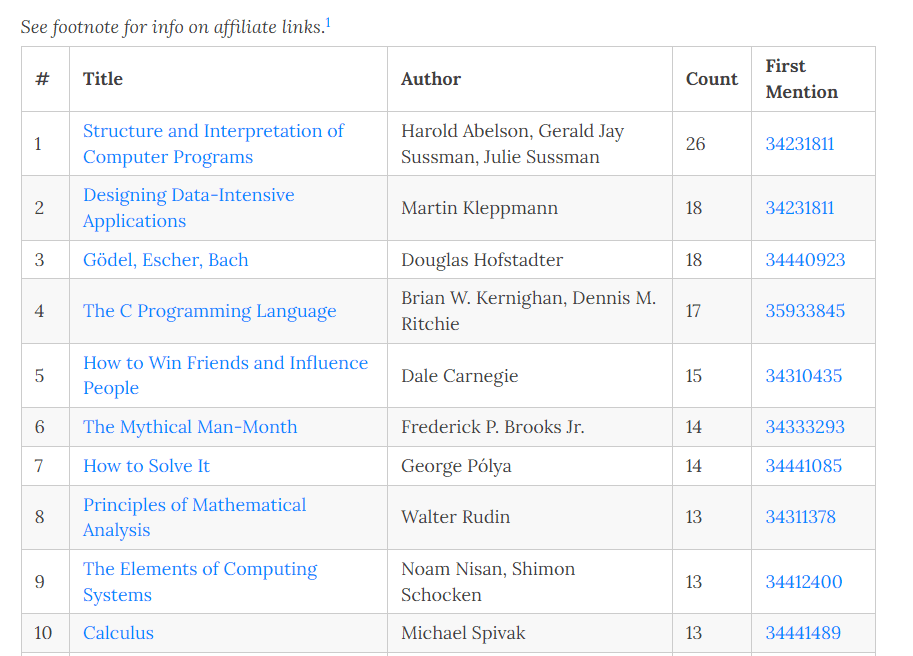The image size is (913, 656).
Task: Open footnote 1 superscript about affiliate links
Action: pyautogui.click(x=328, y=23)
